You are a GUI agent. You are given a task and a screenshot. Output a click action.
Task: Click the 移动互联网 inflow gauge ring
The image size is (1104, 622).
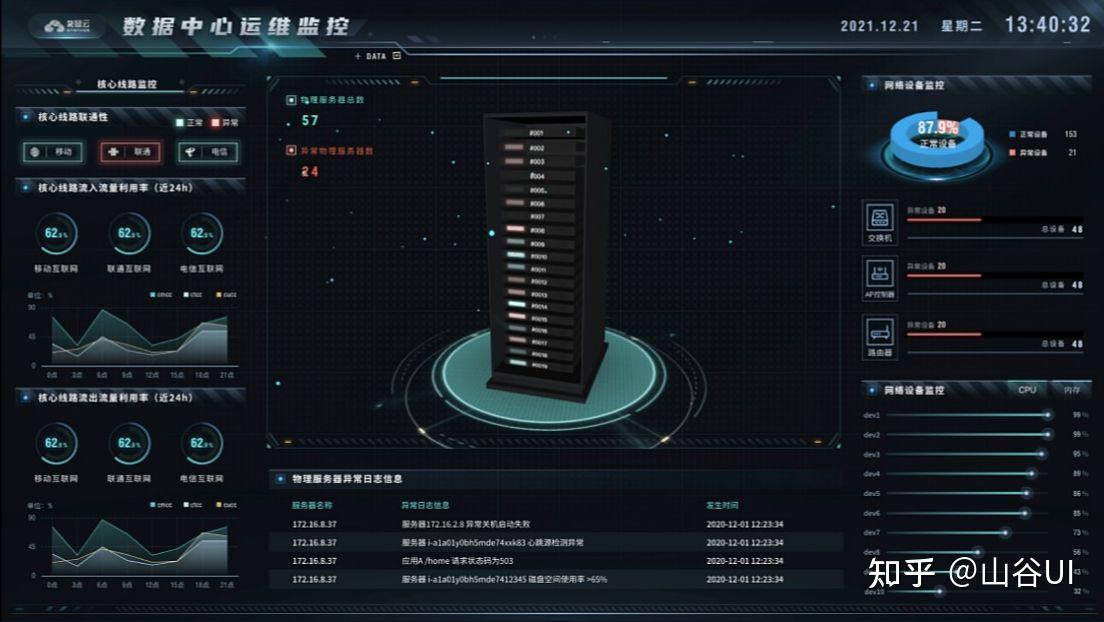pos(56,233)
